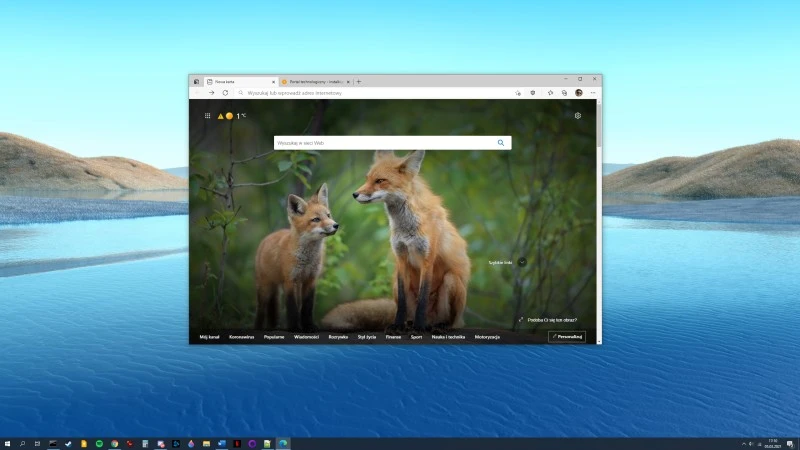Open the Nauka i technika feed tab
Viewport: 800px width, 450px height.
(x=448, y=337)
